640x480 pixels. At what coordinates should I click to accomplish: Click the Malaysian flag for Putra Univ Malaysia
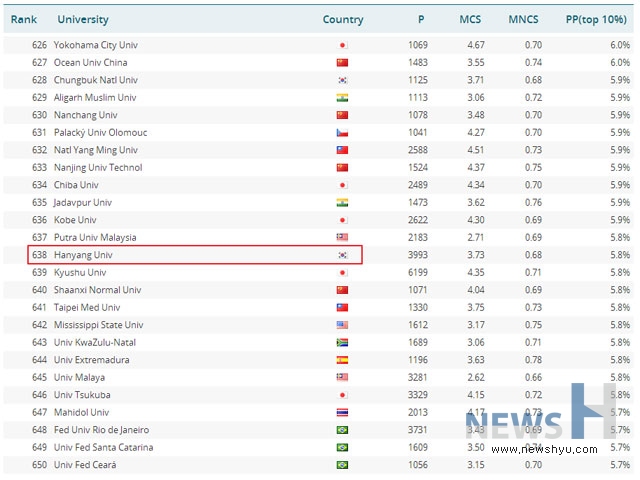[342, 237]
